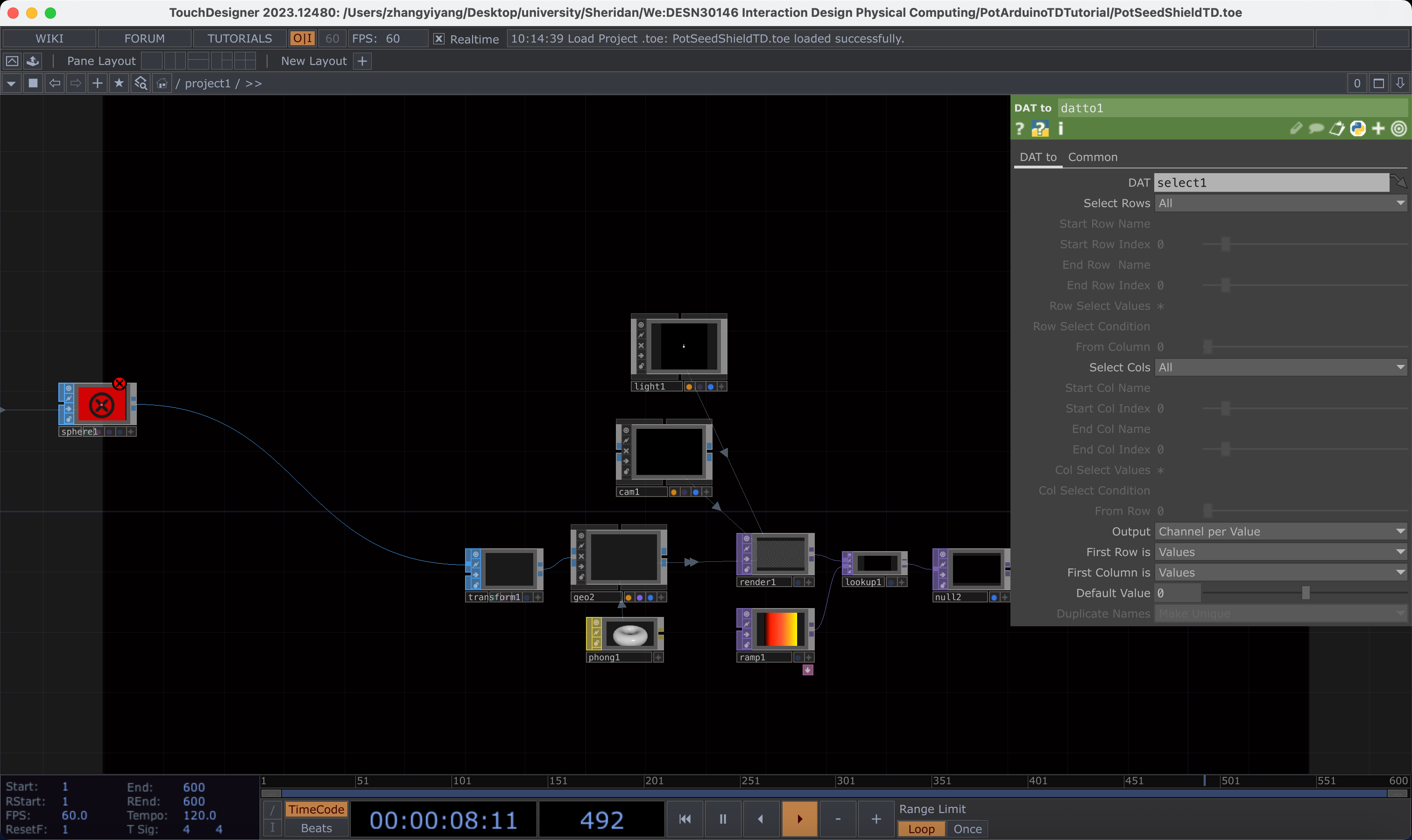This screenshot has height=840, width=1412.
Task: Click the comment bubble icon on parameter panel
Action: [x=1316, y=128]
